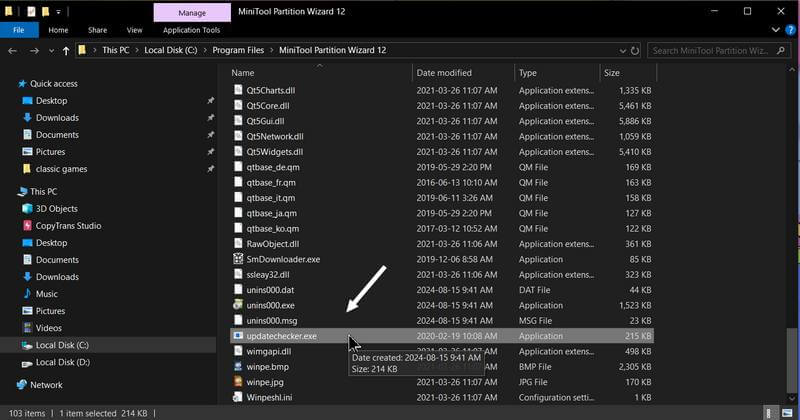Click the Back navigation arrow

[x=13, y=51]
